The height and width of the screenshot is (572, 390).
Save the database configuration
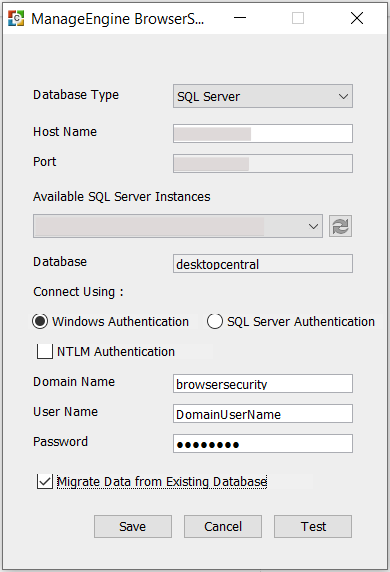(x=133, y=526)
